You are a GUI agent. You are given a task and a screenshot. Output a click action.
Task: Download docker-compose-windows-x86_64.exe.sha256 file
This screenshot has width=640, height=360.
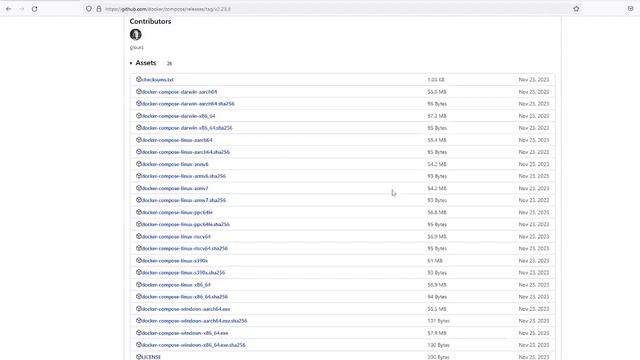(x=193, y=345)
